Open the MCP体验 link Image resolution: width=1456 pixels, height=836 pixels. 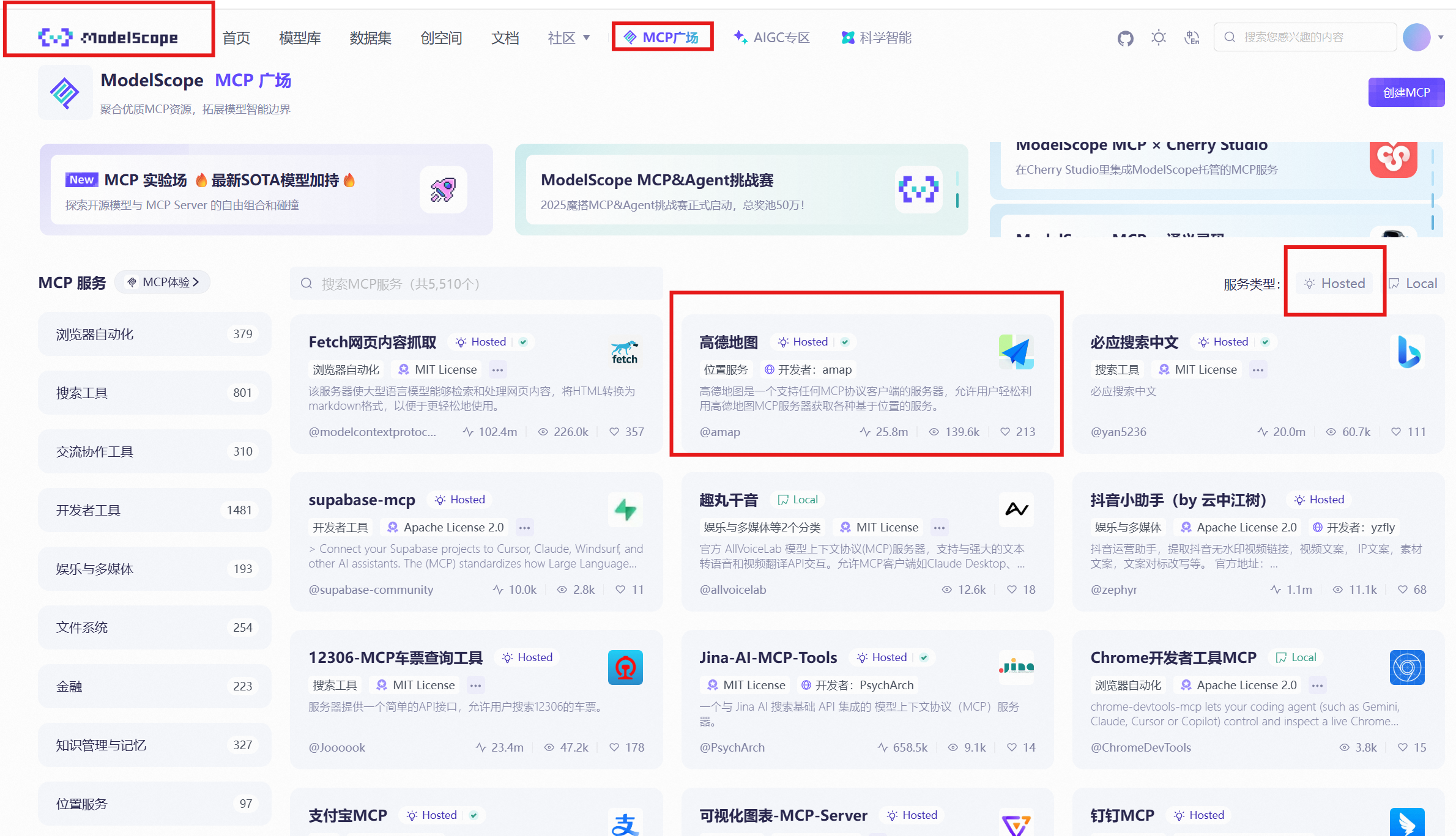[162, 282]
